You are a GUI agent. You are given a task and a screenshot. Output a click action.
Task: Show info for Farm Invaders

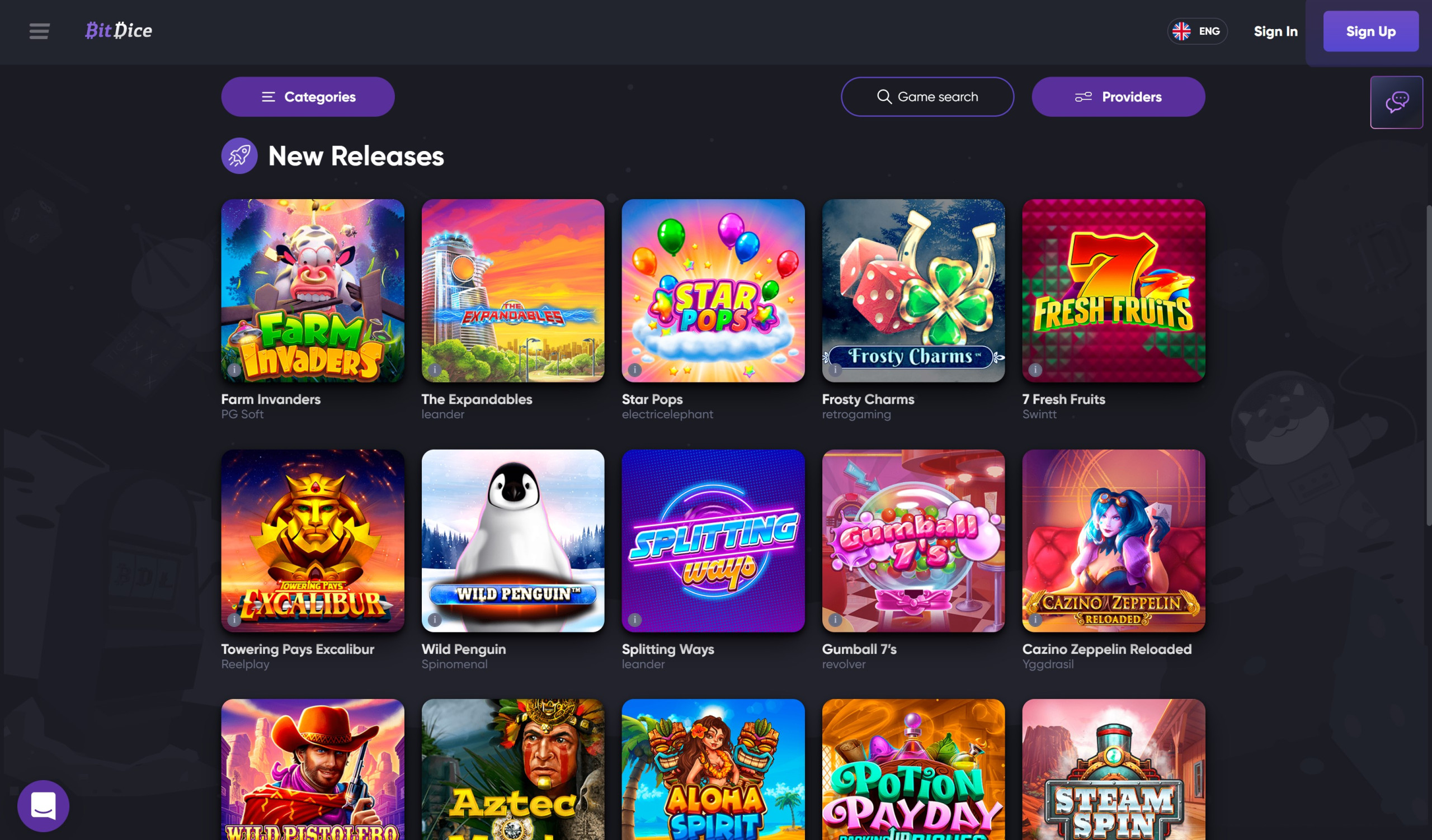pos(234,370)
